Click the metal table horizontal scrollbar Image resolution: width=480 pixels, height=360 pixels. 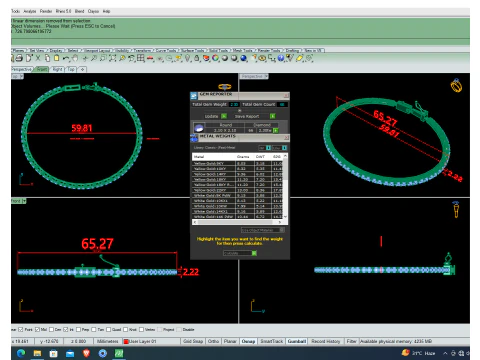[238, 222]
